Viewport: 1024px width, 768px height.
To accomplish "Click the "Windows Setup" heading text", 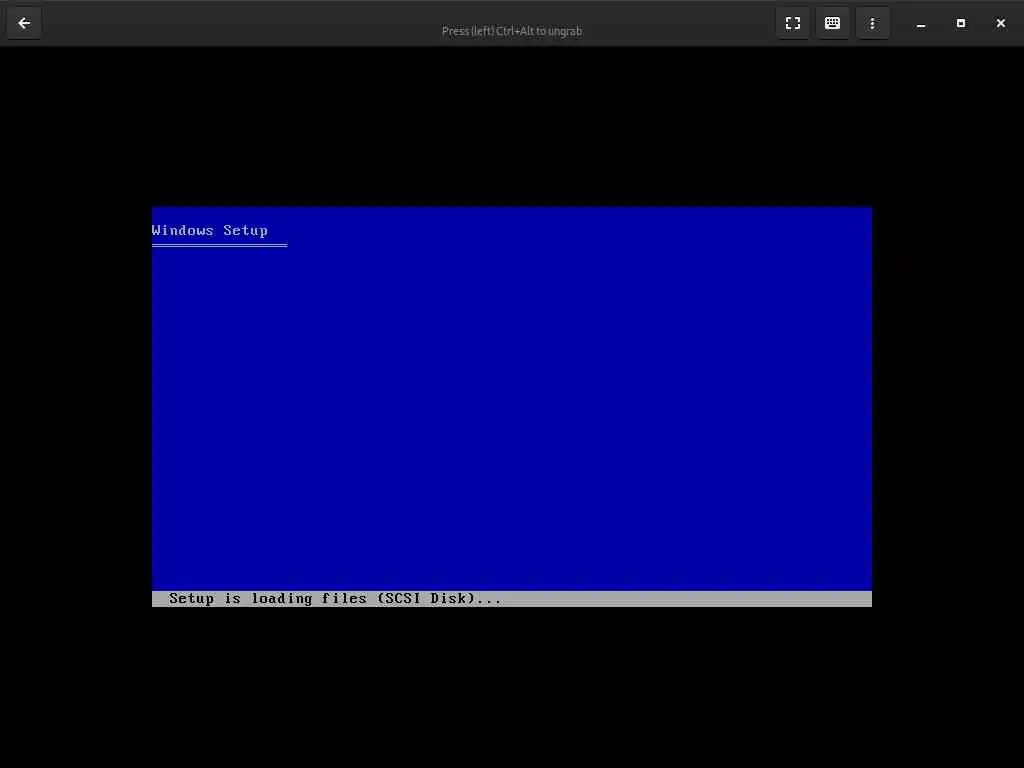I will [x=210, y=231].
